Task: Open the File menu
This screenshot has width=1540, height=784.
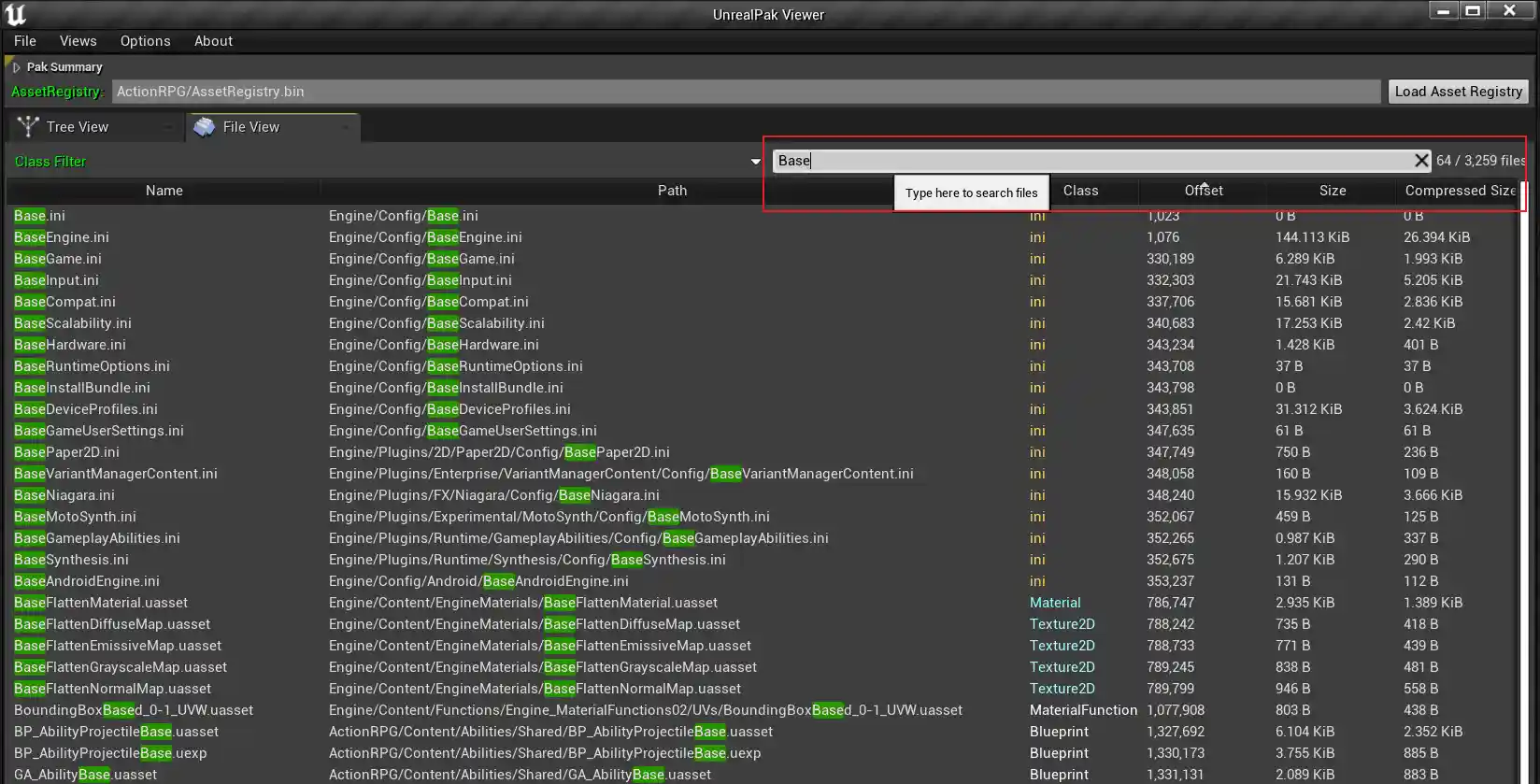Action: [x=25, y=41]
